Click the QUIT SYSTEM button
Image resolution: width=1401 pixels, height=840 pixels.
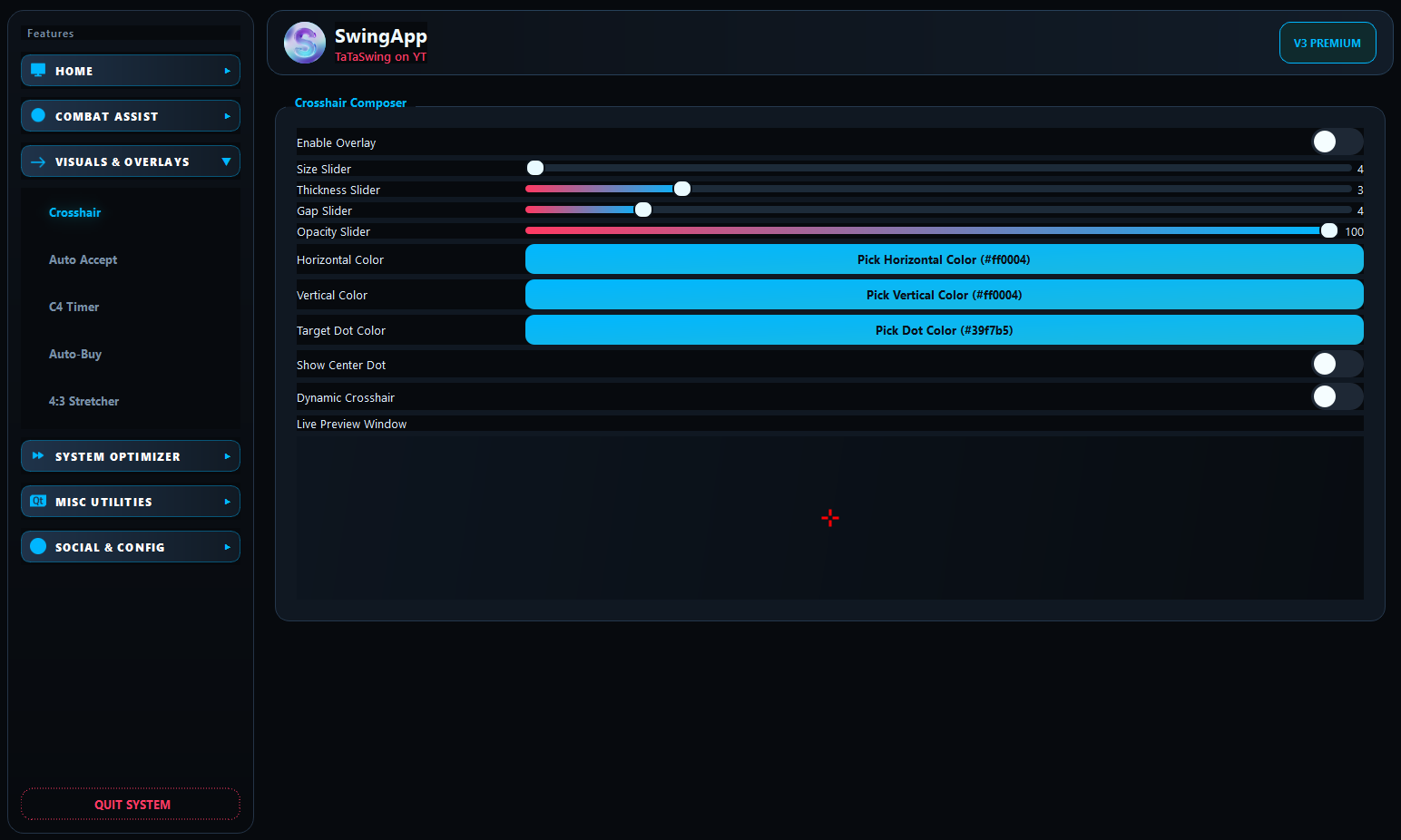pyautogui.click(x=131, y=805)
